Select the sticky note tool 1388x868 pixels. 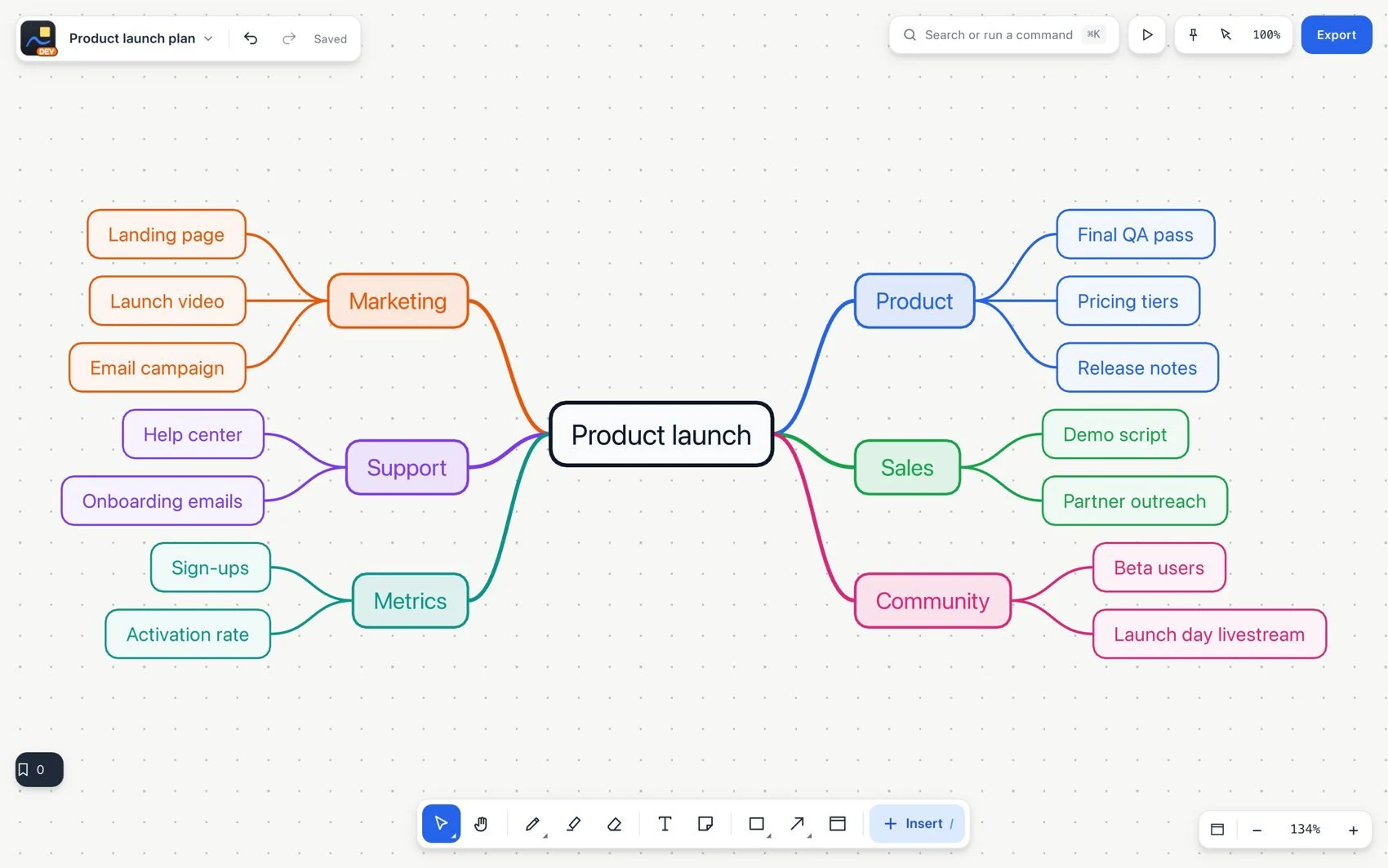705,823
